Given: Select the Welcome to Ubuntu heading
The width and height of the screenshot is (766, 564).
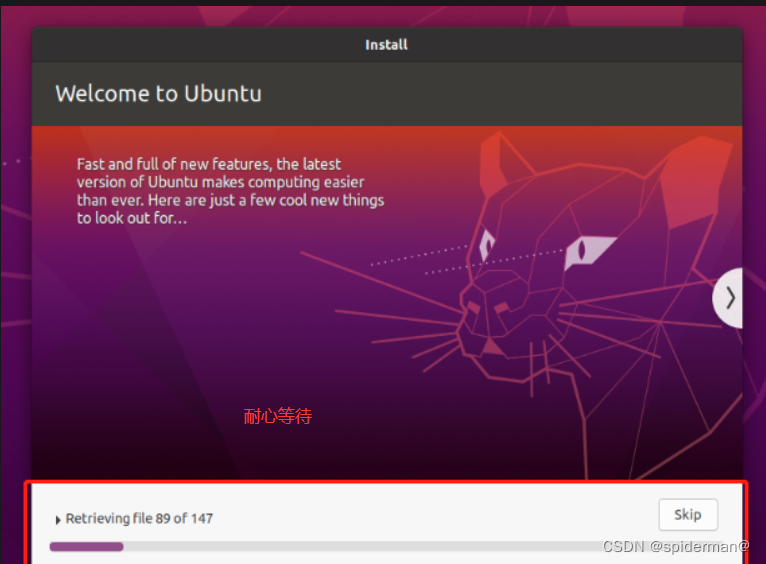Looking at the screenshot, I should tap(158, 94).
